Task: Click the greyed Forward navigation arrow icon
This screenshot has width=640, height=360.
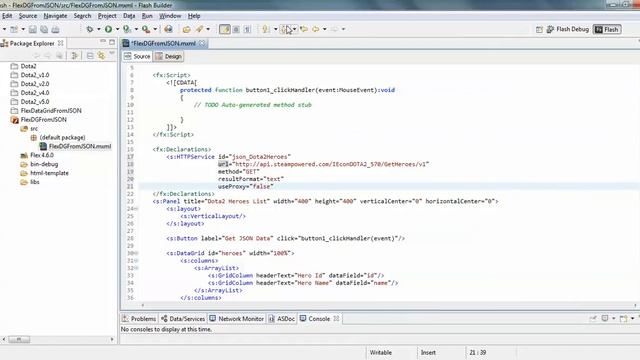Action: tap(335, 29)
